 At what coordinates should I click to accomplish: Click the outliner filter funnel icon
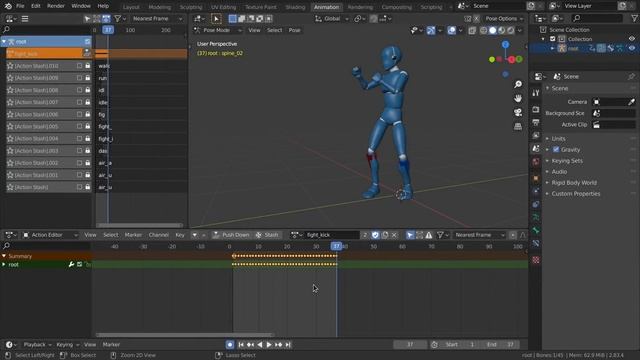[634, 18]
